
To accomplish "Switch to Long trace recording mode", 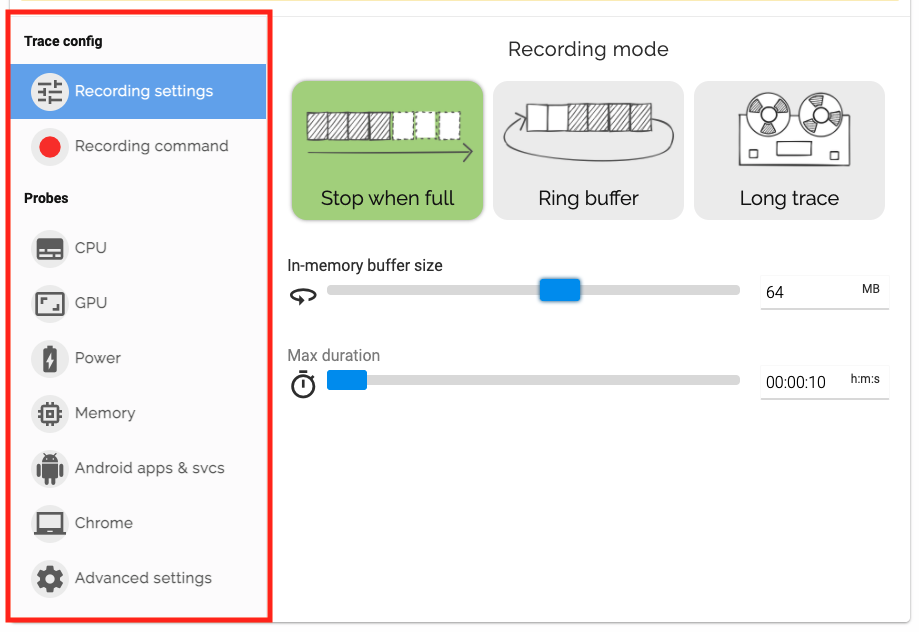I will [789, 150].
